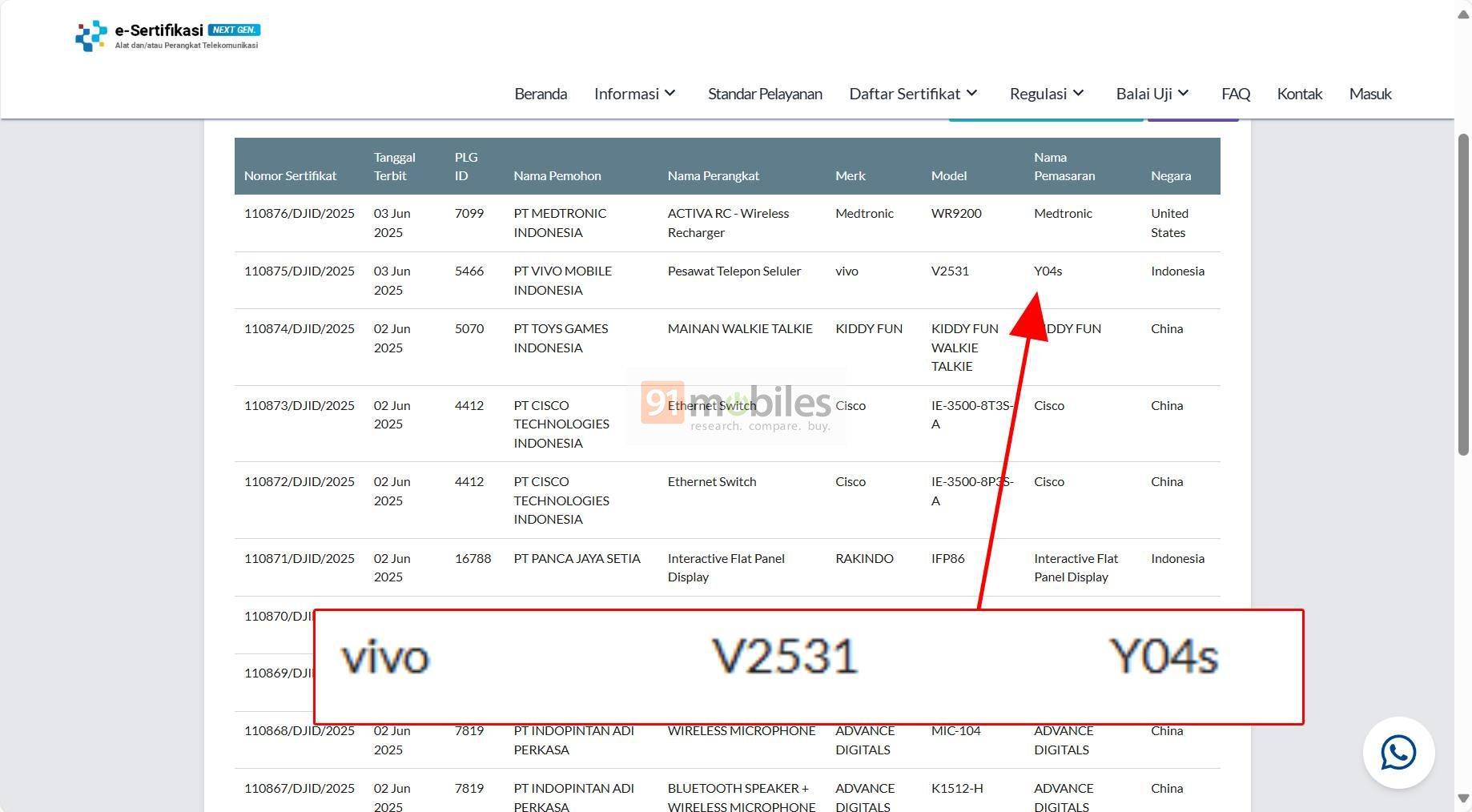Click the WR9200 model cell
The image size is (1472, 812).
[956, 213]
